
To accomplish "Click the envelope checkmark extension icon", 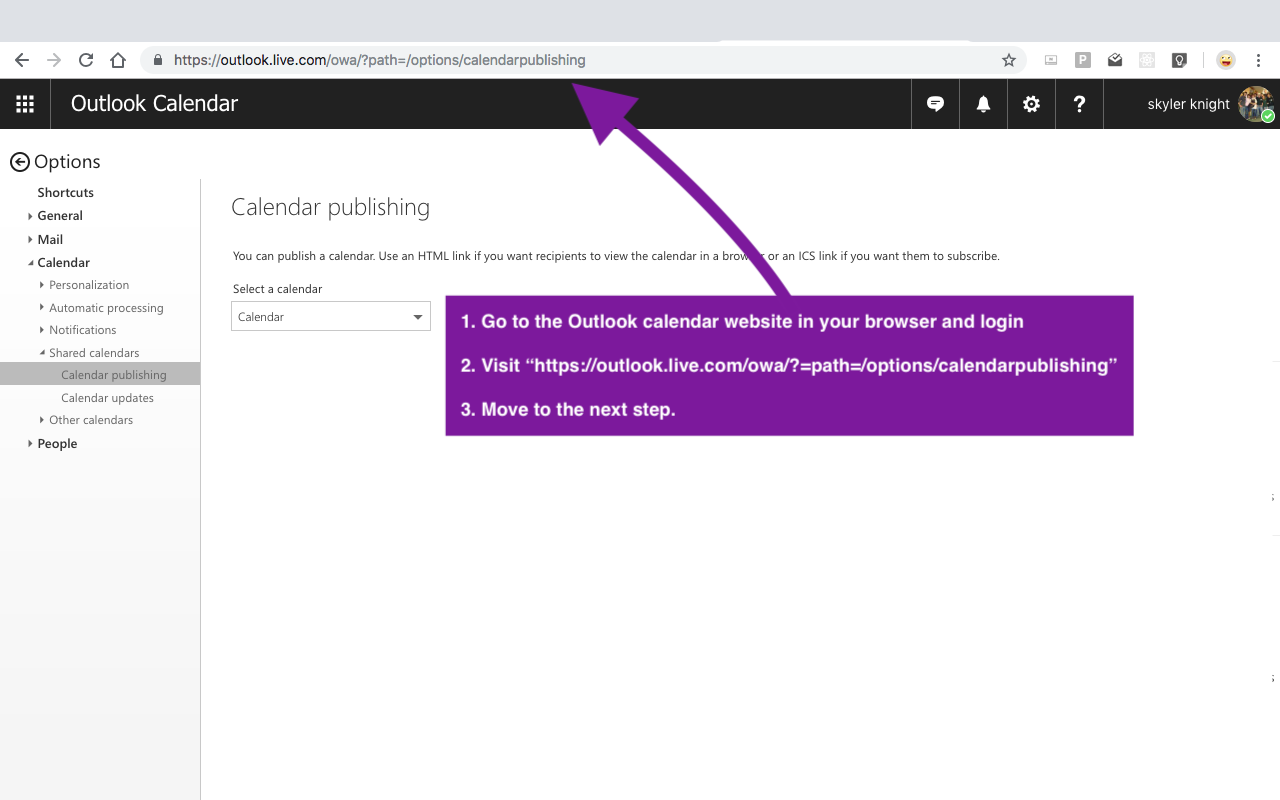I will point(1115,60).
